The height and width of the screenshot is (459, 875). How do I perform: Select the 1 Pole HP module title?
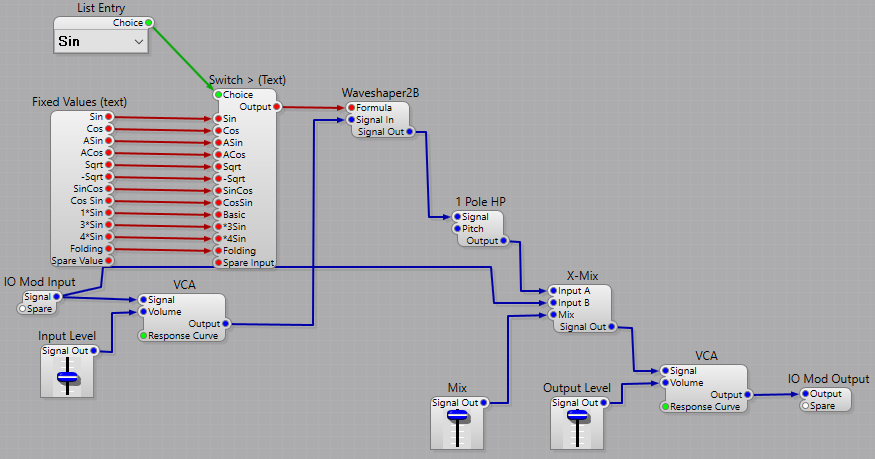[480, 202]
